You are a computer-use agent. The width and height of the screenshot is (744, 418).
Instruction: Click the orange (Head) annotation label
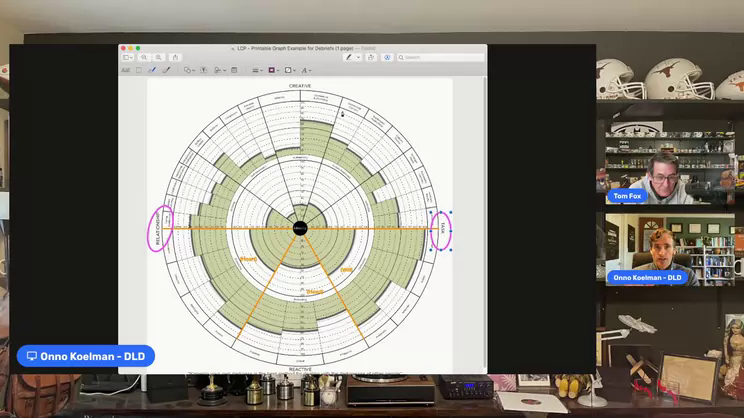click(x=314, y=292)
